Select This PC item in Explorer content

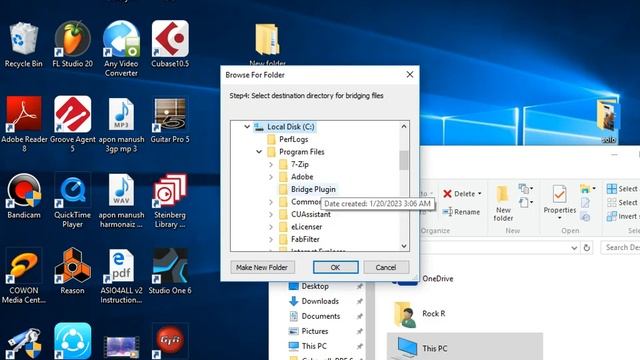click(x=464, y=347)
